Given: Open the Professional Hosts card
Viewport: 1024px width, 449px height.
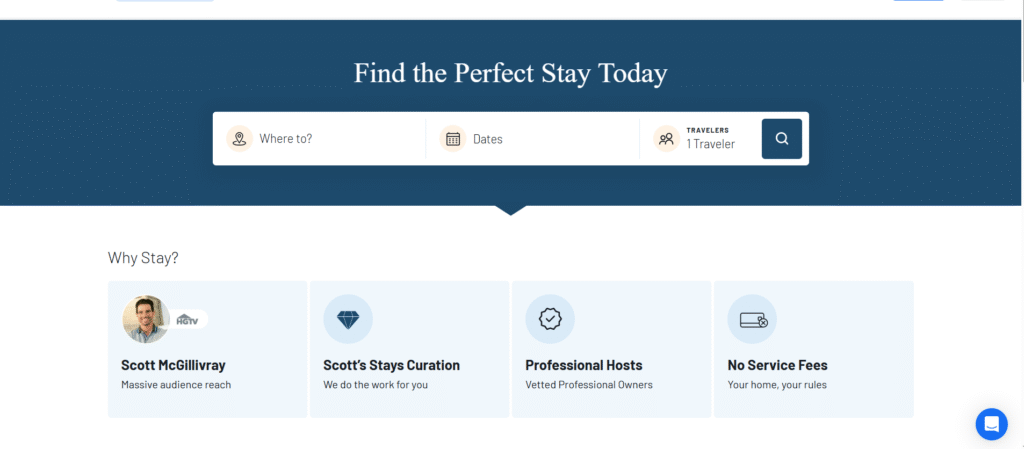Looking at the screenshot, I should click(611, 349).
